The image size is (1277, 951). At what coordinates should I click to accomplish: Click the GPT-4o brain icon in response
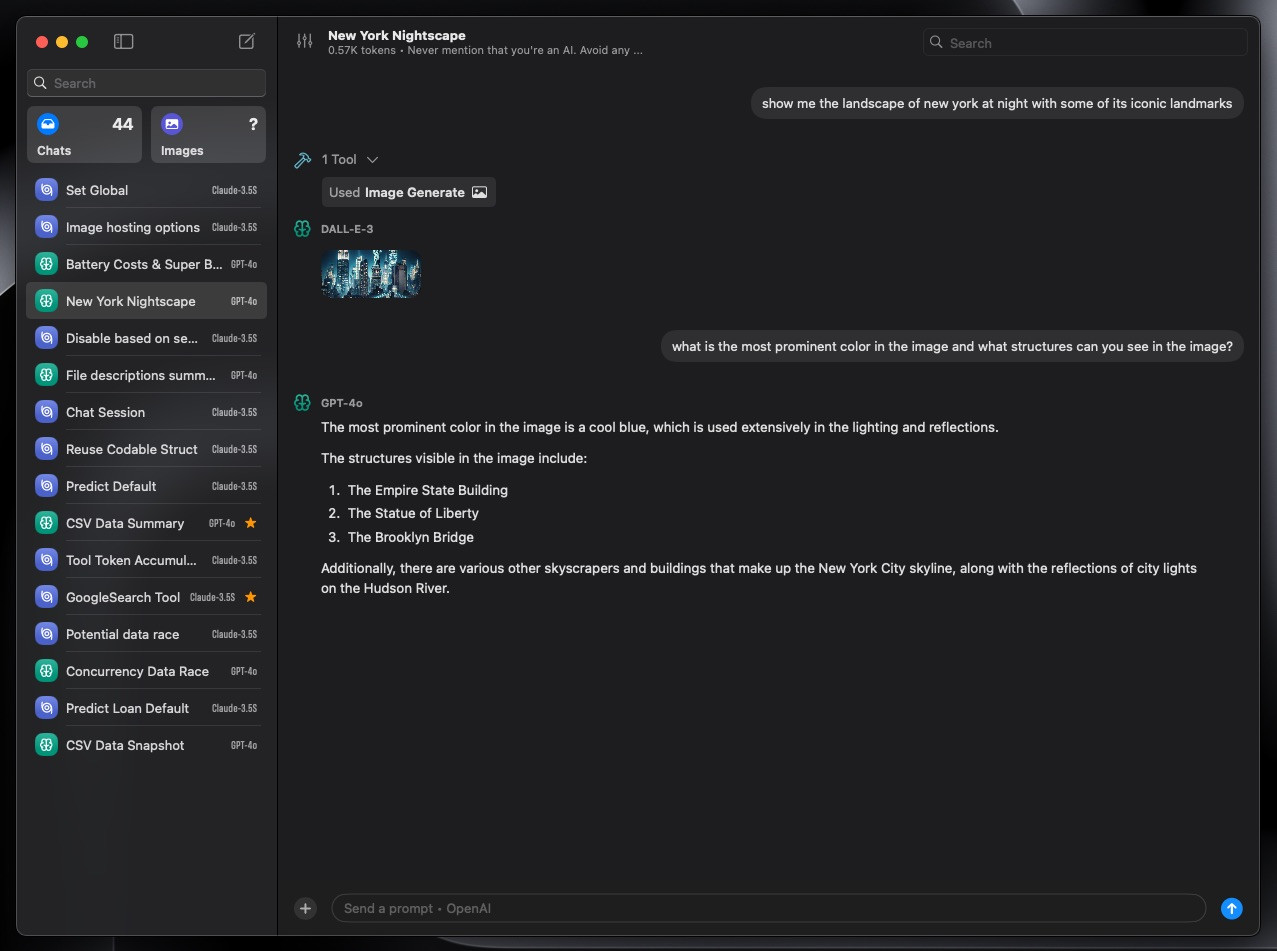[x=302, y=402]
